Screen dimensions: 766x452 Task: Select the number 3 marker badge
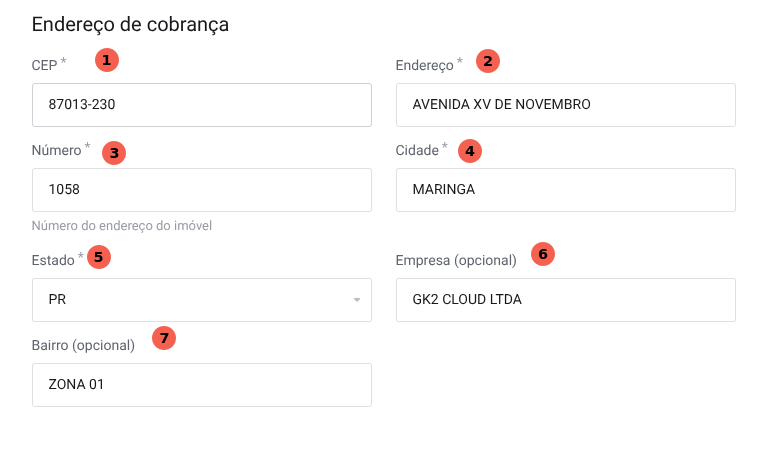(x=115, y=153)
